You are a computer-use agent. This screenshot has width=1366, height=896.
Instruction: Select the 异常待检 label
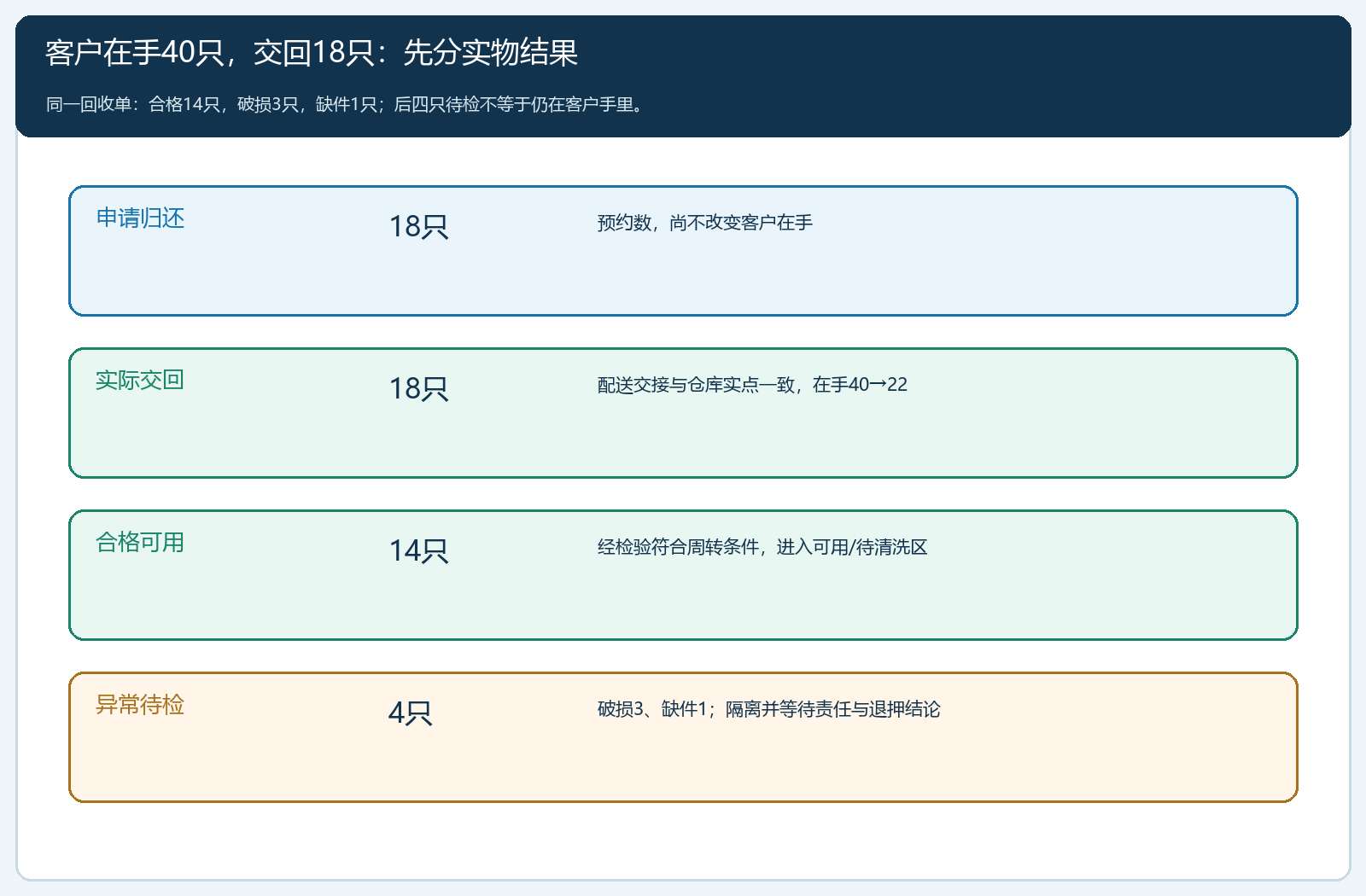140,705
